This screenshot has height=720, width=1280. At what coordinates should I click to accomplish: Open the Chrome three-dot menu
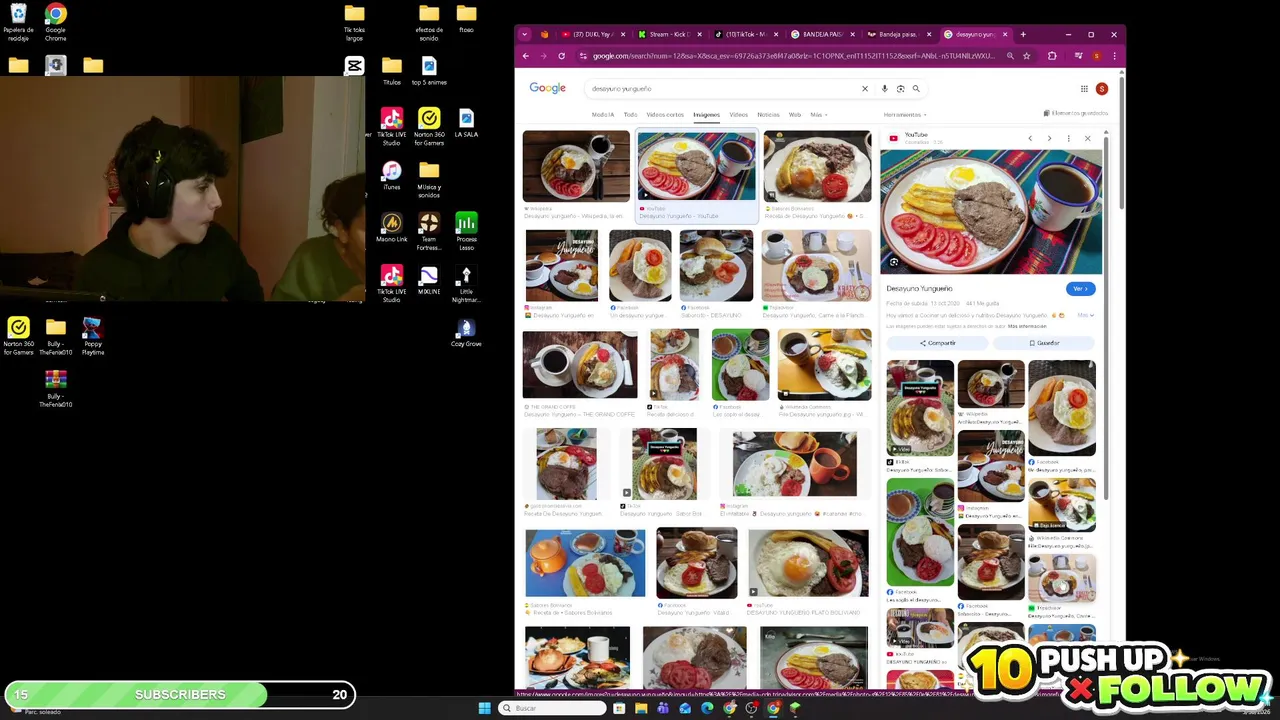(x=1114, y=56)
